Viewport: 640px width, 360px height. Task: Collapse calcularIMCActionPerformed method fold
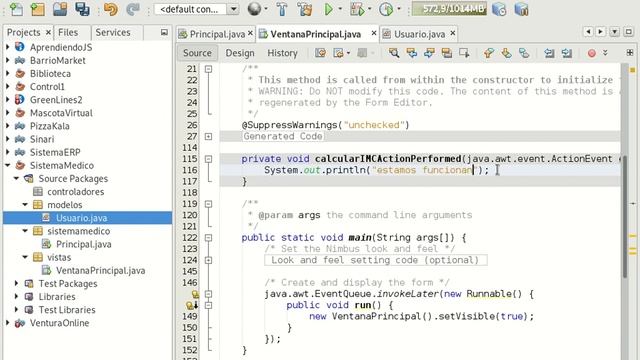209,159
